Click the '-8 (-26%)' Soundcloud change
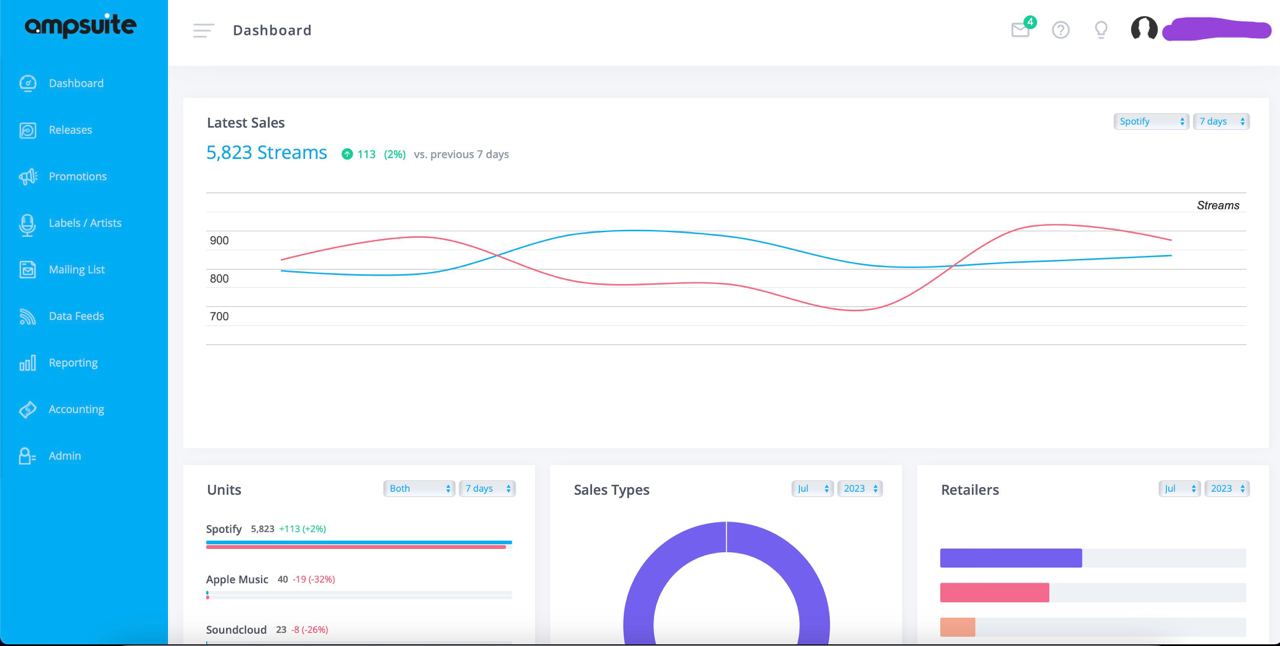The width and height of the screenshot is (1280, 646). coord(309,630)
